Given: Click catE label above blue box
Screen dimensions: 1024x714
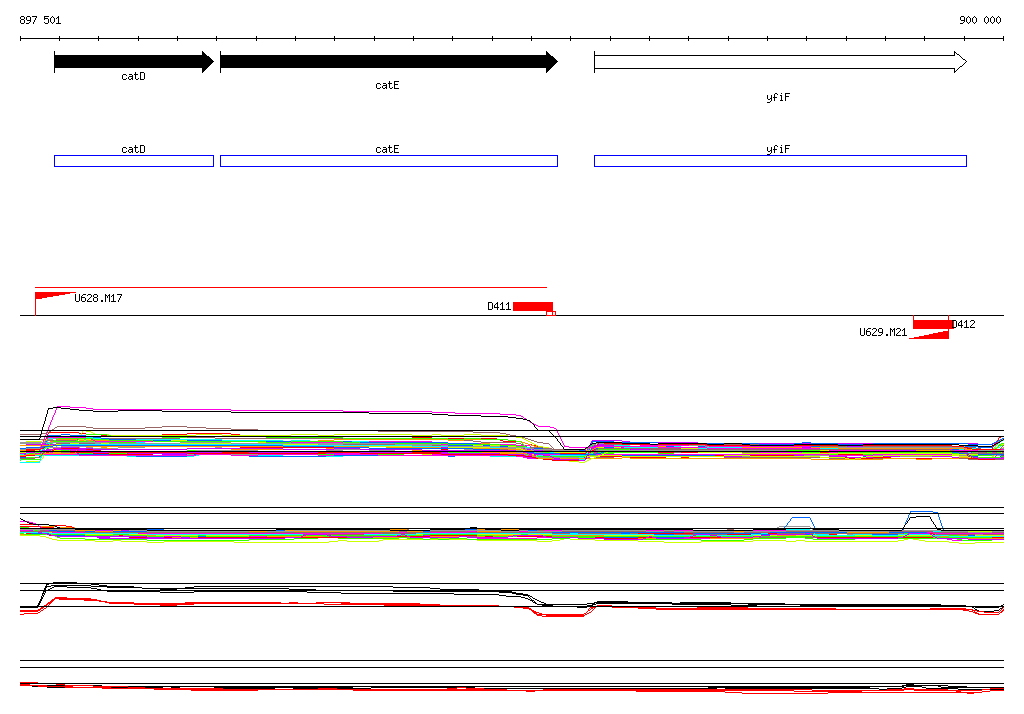Looking at the screenshot, I should (x=387, y=149).
